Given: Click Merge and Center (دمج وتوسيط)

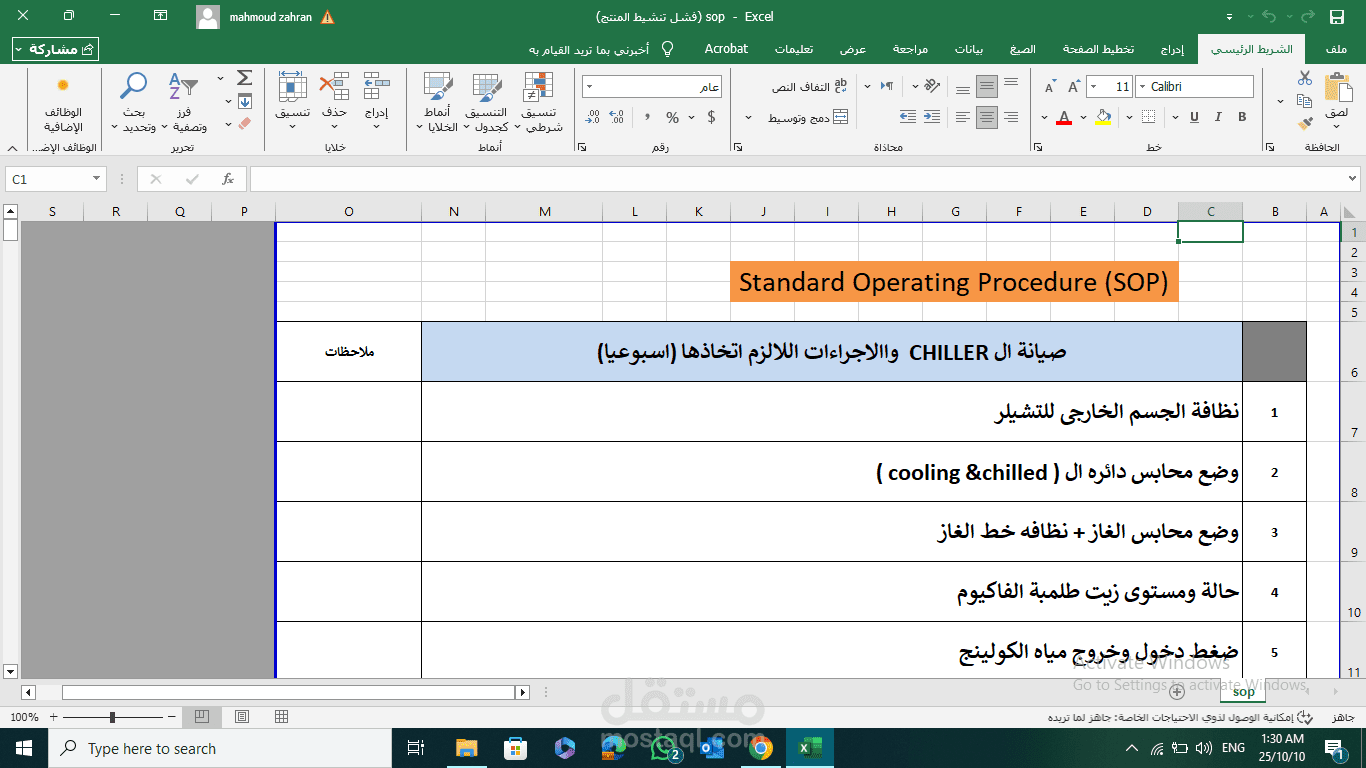Looking at the screenshot, I should click(x=809, y=118).
